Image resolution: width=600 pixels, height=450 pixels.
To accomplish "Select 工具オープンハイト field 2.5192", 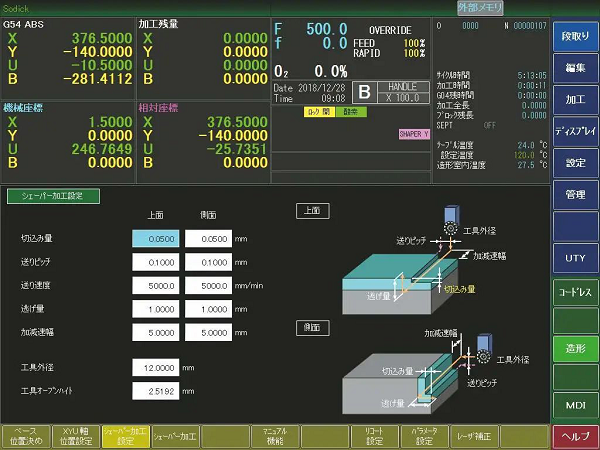I will [x=155, y=391].
